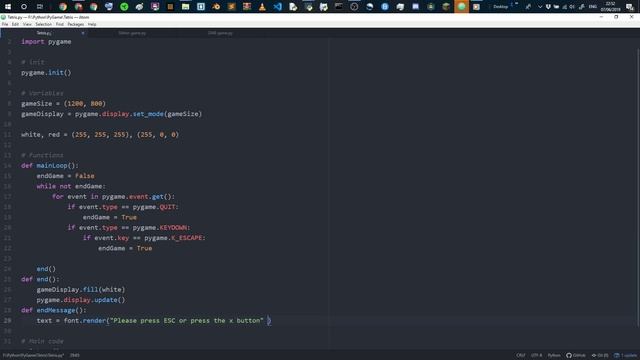Click 'K_ESCAPE' in the code
Screen dimensions: 640x360
[188, 238]
